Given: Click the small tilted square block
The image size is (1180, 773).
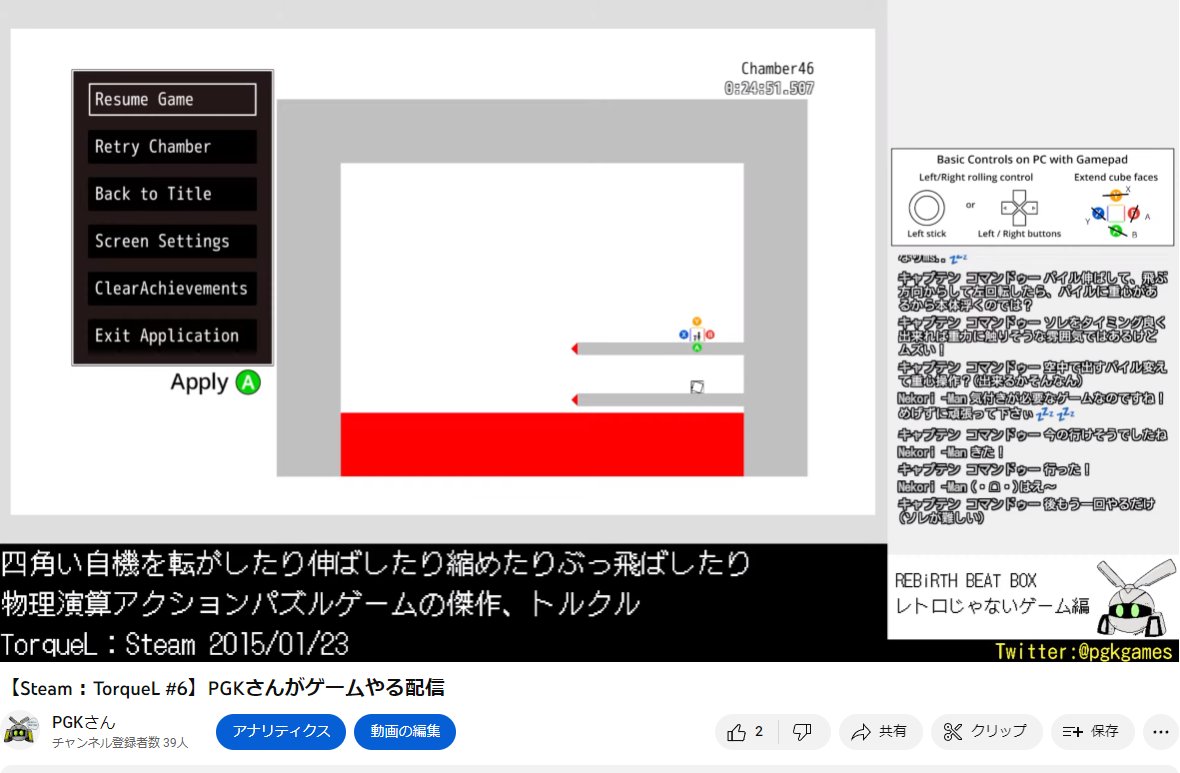Looking at the screenshot, I should (x=697, y=387).
